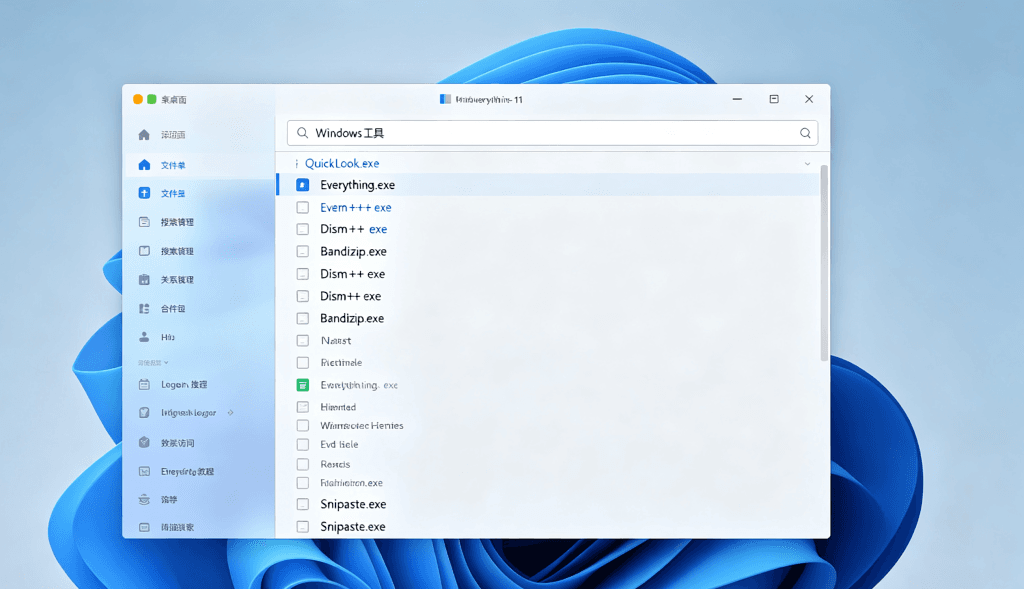Click the person icon labeled Hia
Viewport: 1024px width, 589px height.
coord(144,337)
